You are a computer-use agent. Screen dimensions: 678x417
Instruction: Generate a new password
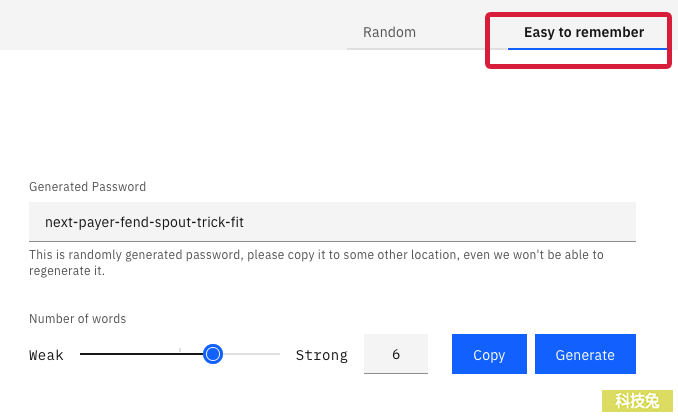(585, 354)
